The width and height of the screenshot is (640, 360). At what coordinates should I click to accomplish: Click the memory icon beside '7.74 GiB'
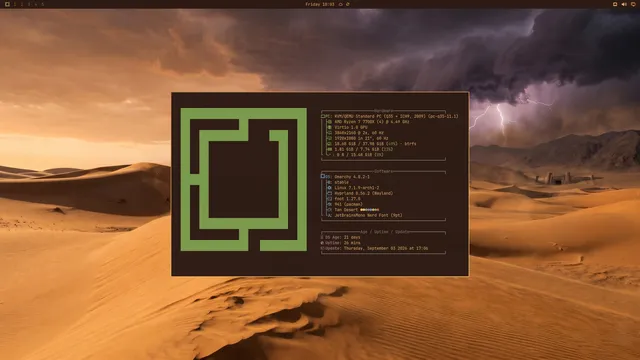pos(329,149)
